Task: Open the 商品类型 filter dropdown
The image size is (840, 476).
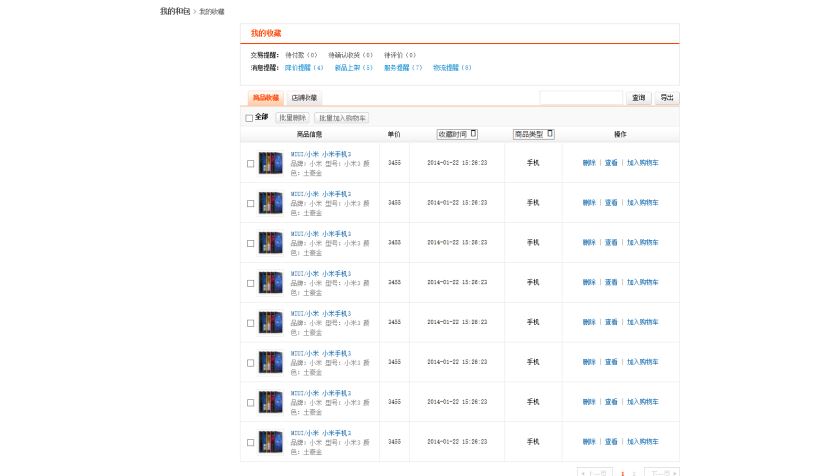Action: (534, 134)
